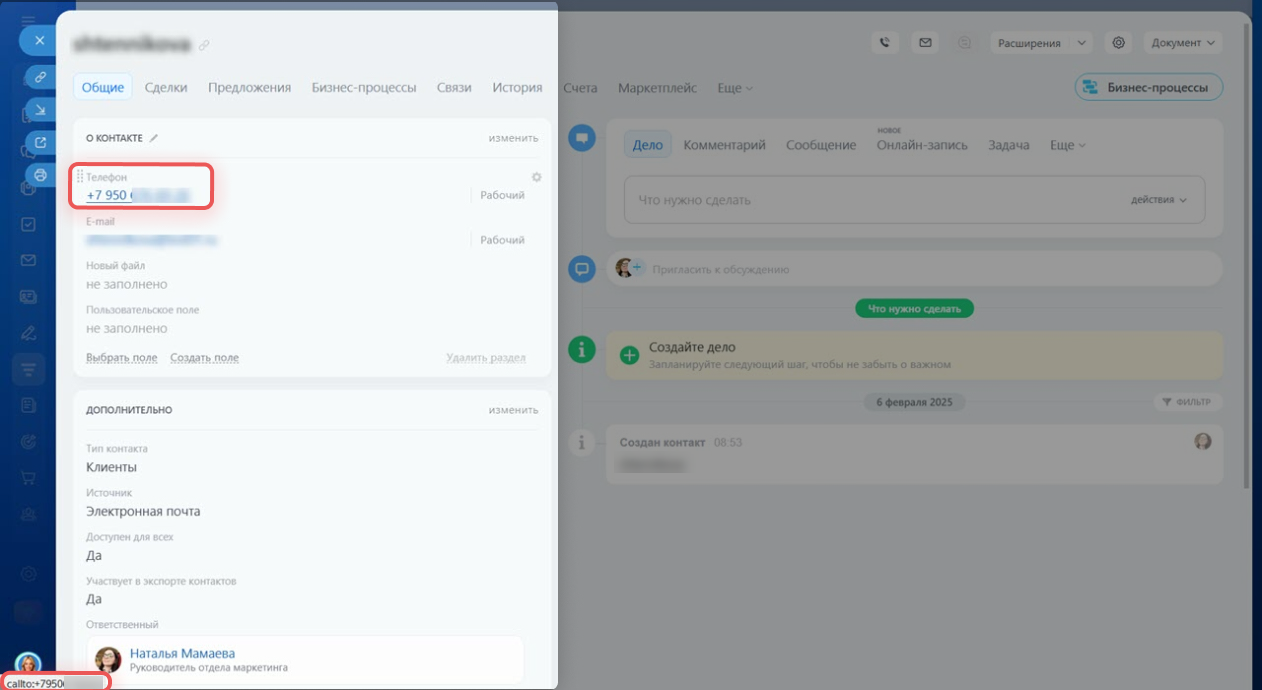This screenshot has height=690, width=1262.
Task: Click the email envelope icon in top toolbar
Action: pyautogui.click(x=925, y=43)
